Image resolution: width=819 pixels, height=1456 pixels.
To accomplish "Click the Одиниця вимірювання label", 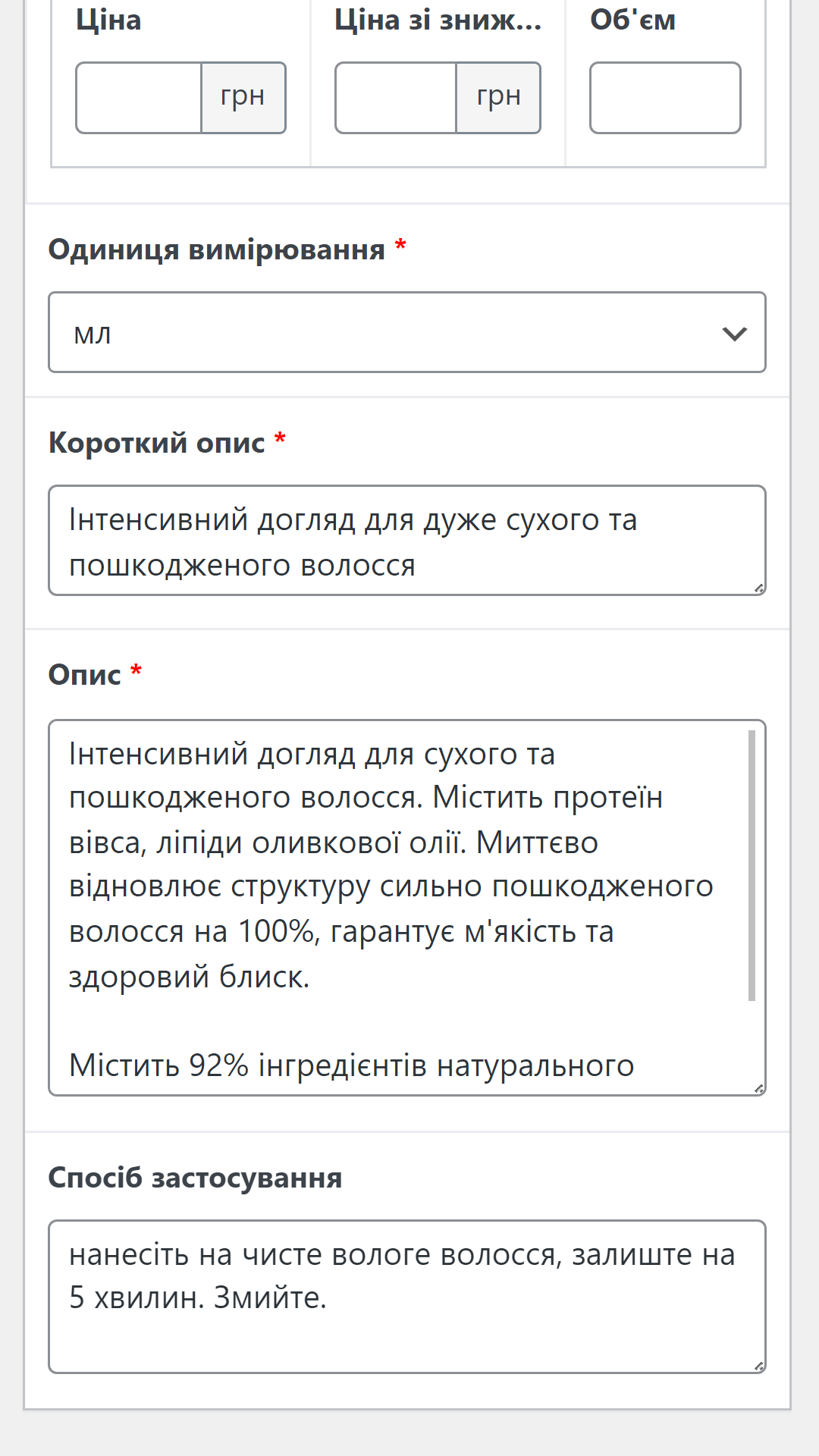I will [x=217, y=249].
